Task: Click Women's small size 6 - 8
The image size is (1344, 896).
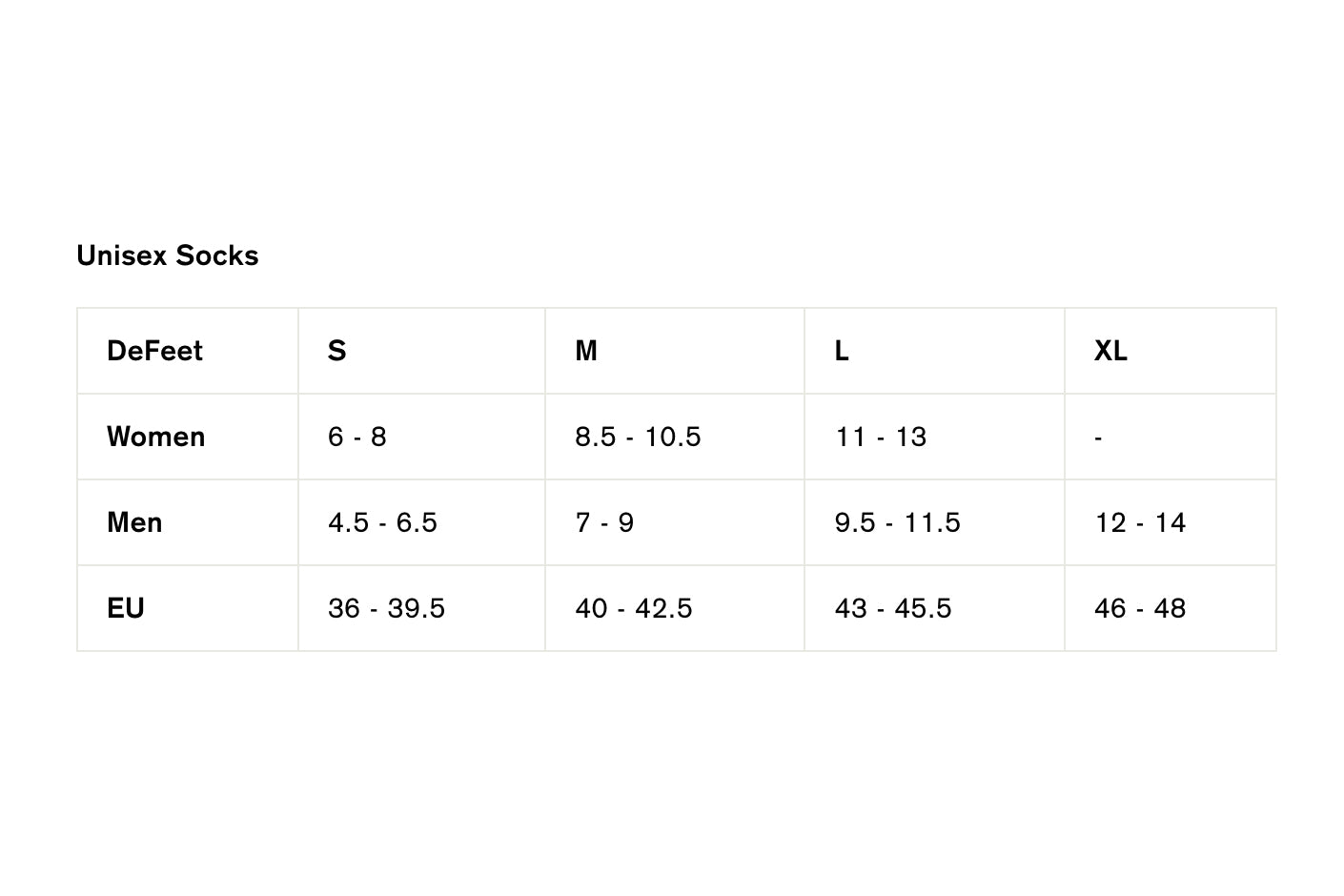Action: (357, 437)
